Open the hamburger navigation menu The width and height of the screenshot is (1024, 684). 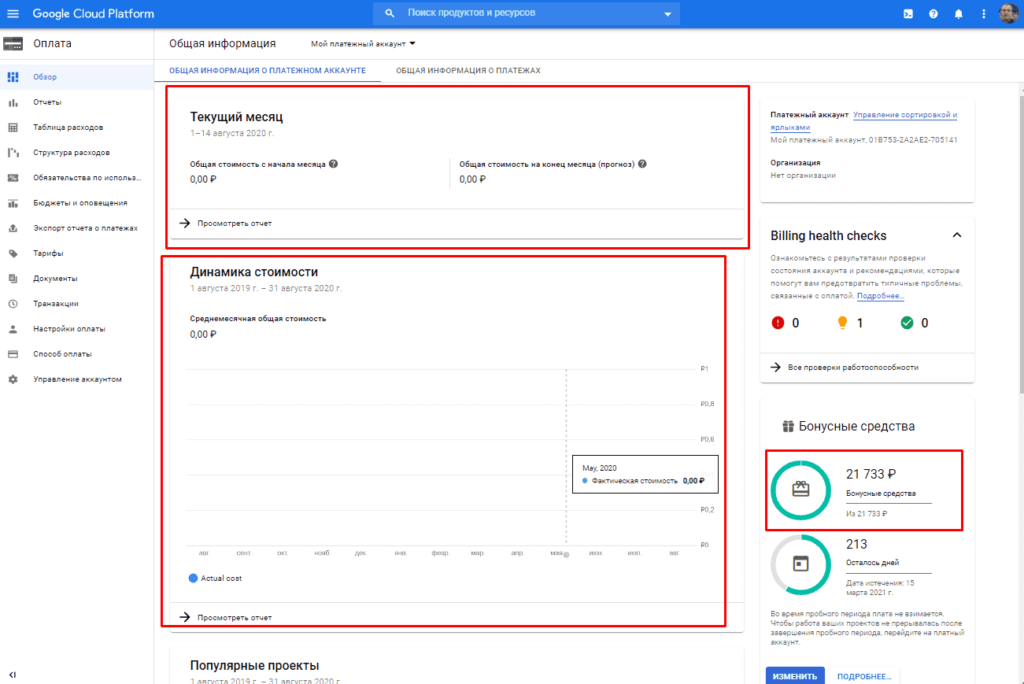pyautogui.click(x=13, y=14)
